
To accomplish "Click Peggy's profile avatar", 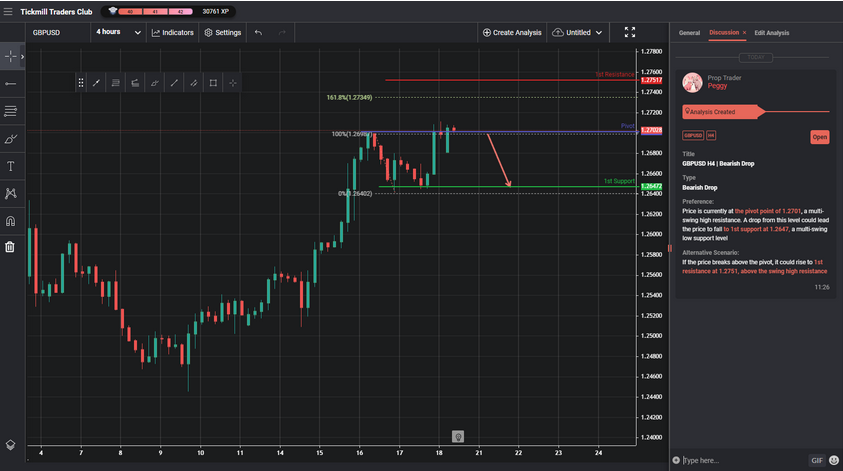I will [692, 82].
